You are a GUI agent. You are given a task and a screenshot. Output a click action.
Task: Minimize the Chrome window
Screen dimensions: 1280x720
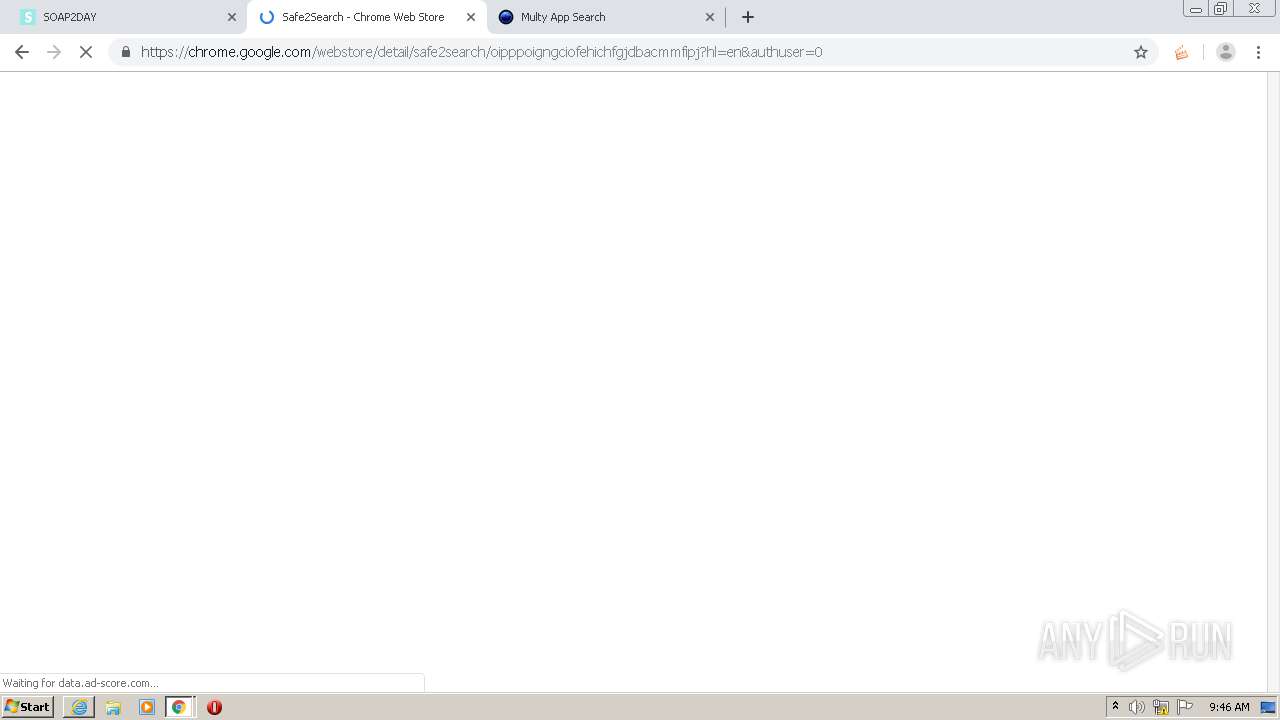1196,9
